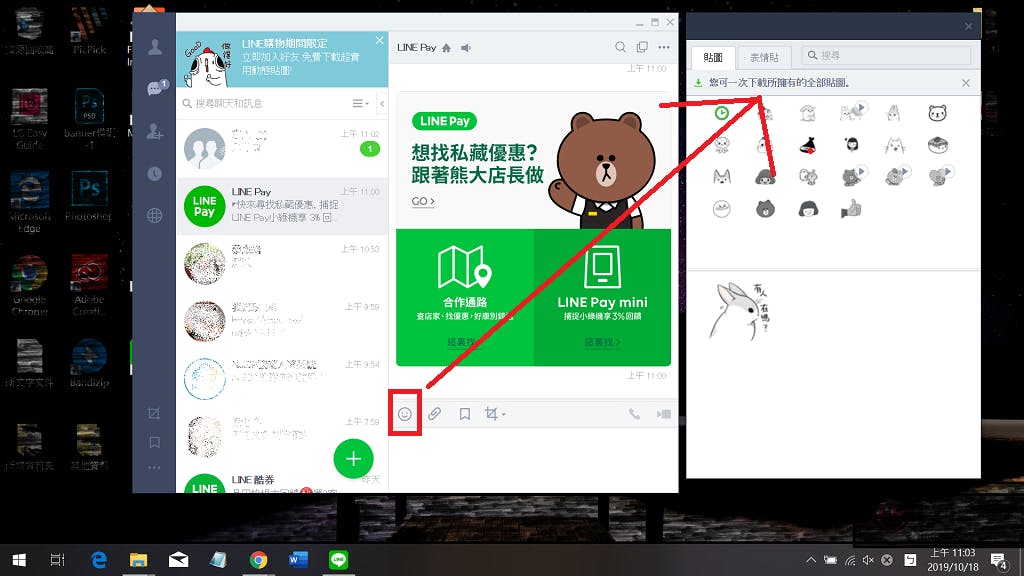The image size is (1024, 576).
Task: Click the GO link in LINE Pay card
Action: point(423,201)
